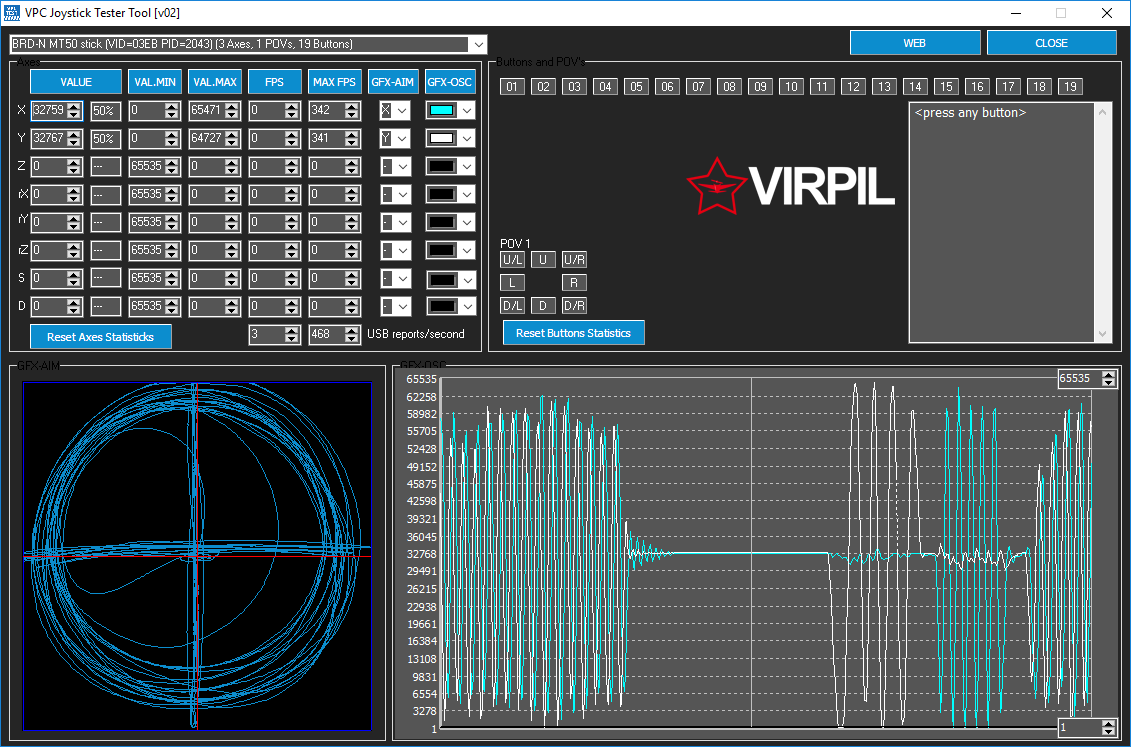Increase the X axis VALUE stepper
This screenshot has width=1131, height=747.
tap(74, 106)
